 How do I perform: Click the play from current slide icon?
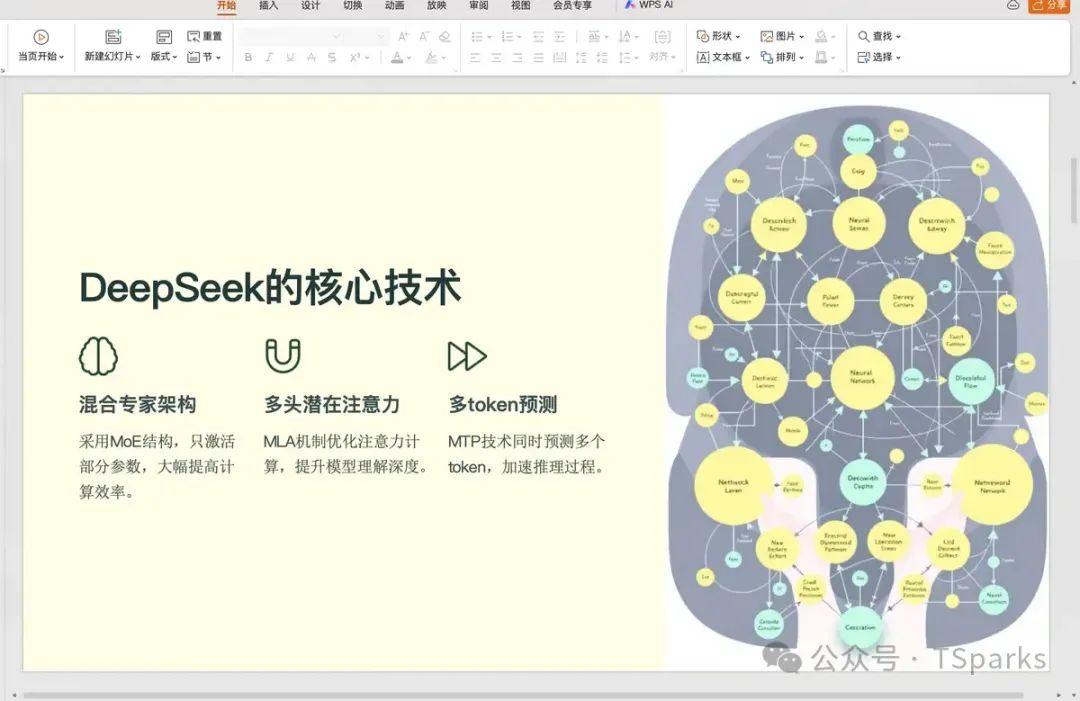pos(41,37)
